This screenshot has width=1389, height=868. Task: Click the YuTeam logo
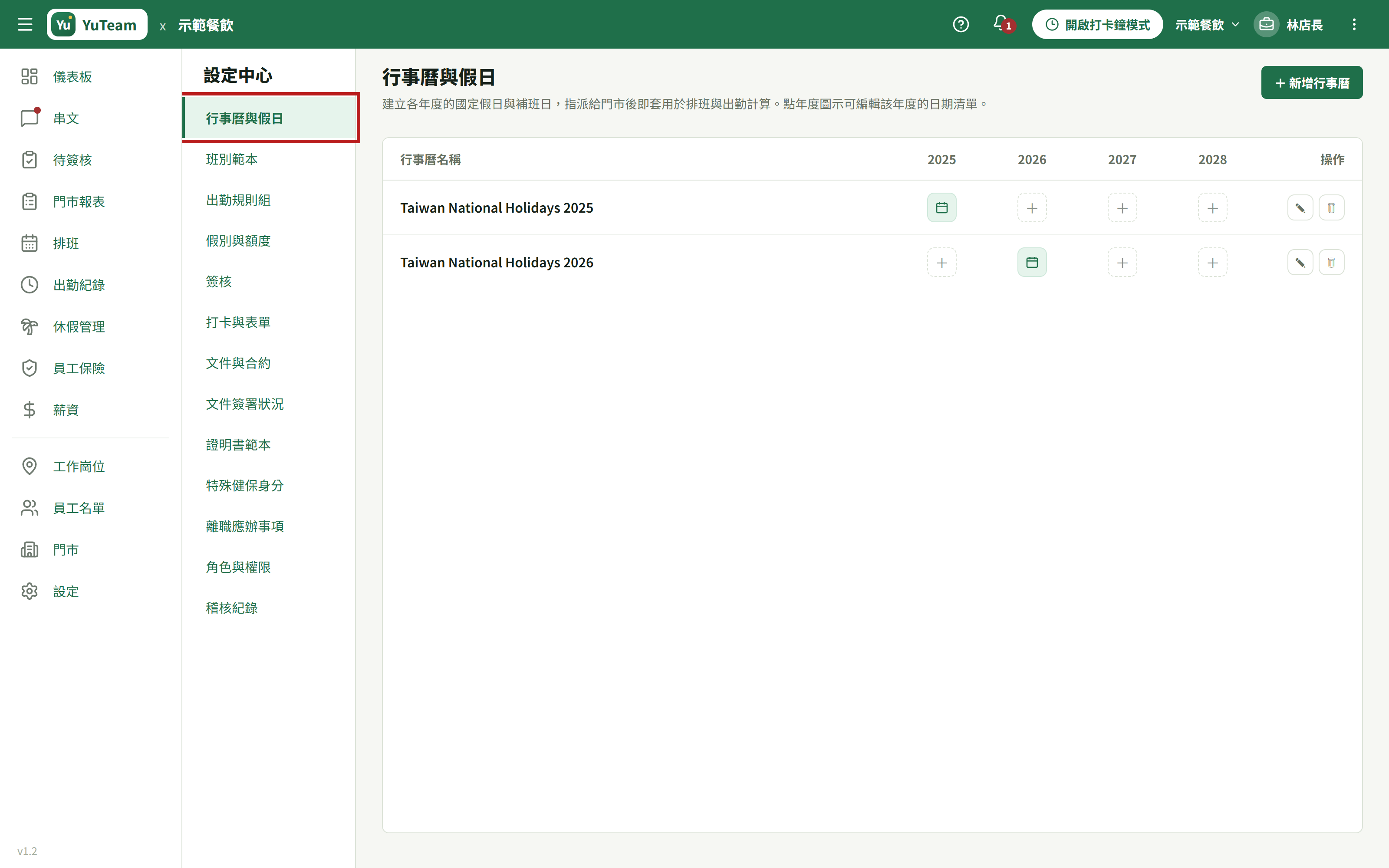(97, 25)
